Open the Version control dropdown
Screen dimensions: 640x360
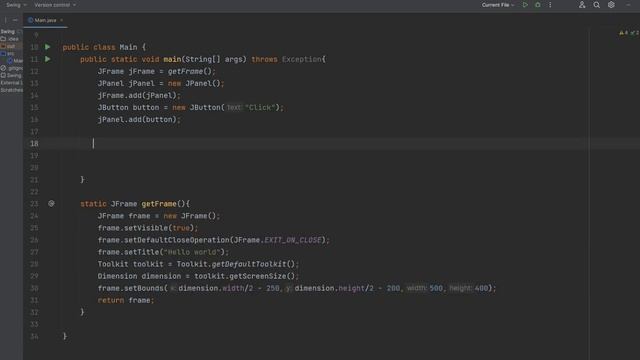(55, 5)
